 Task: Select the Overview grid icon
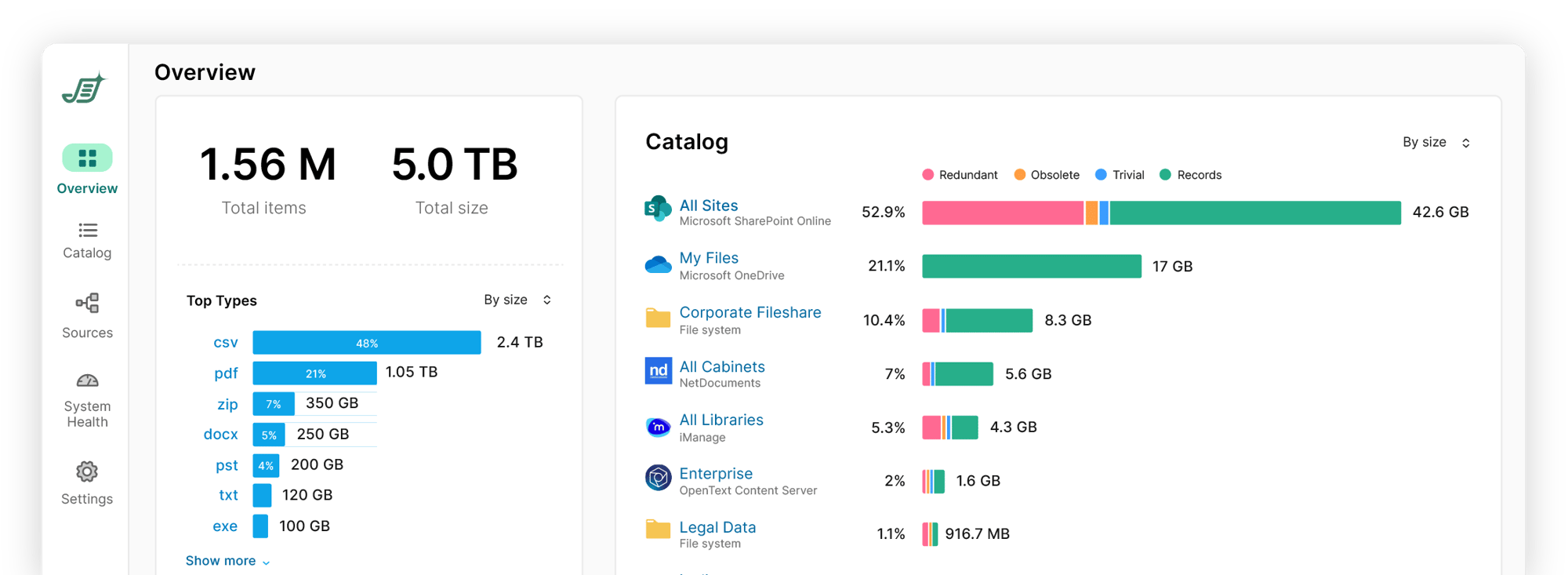[87, 158]
